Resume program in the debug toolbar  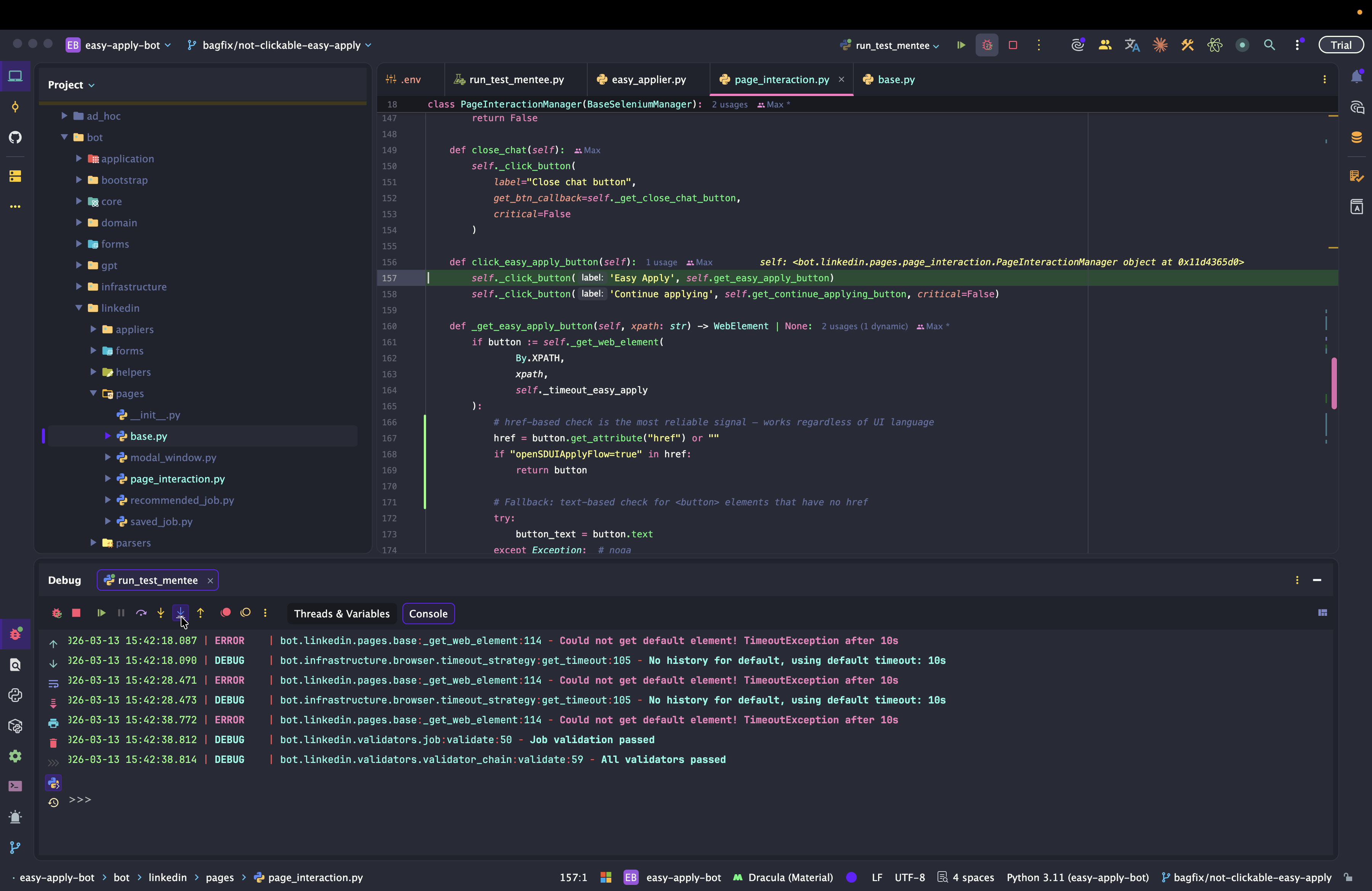[x=101, y=613]
